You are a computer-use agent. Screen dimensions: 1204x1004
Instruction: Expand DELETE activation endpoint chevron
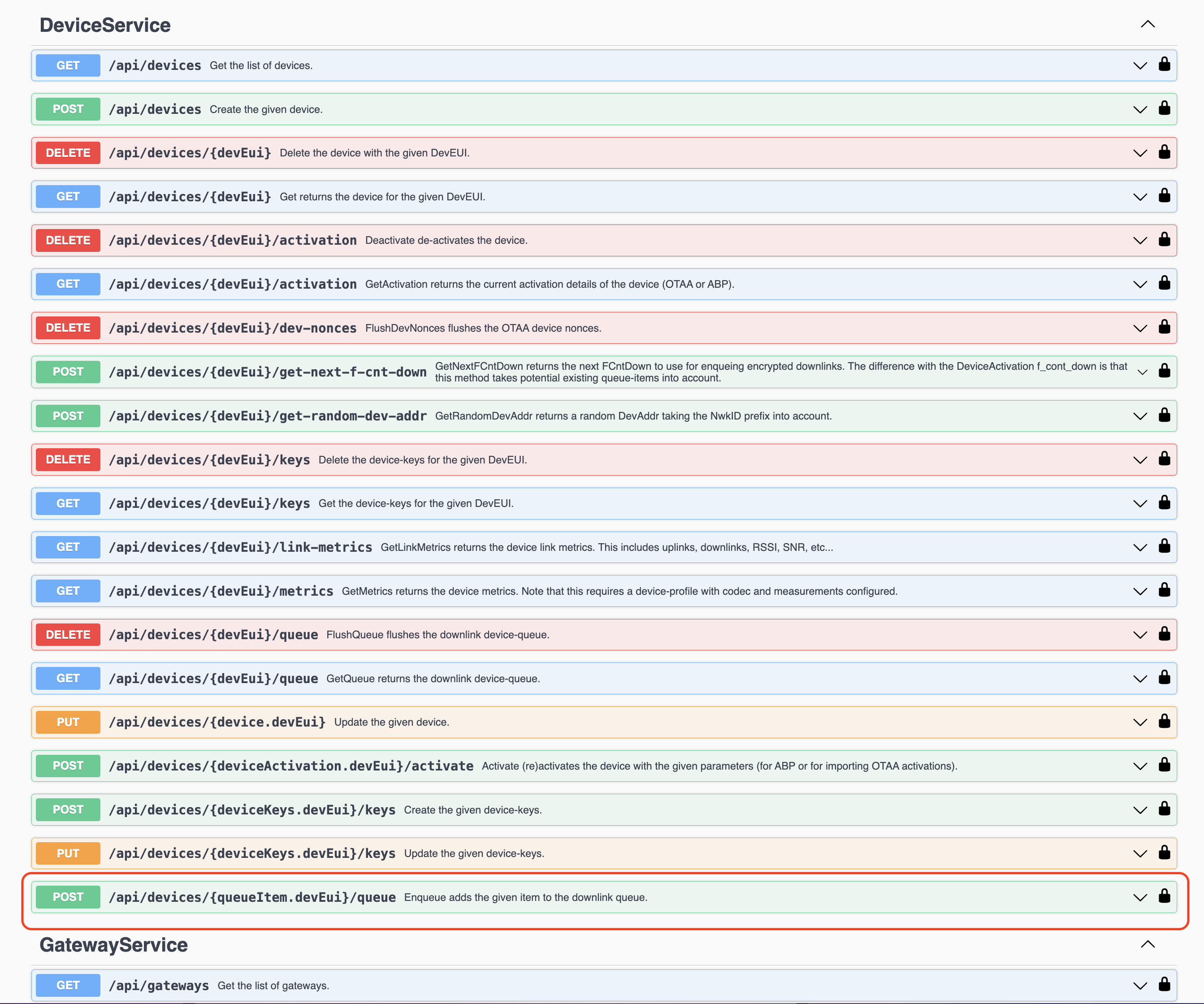[1140, 240]
